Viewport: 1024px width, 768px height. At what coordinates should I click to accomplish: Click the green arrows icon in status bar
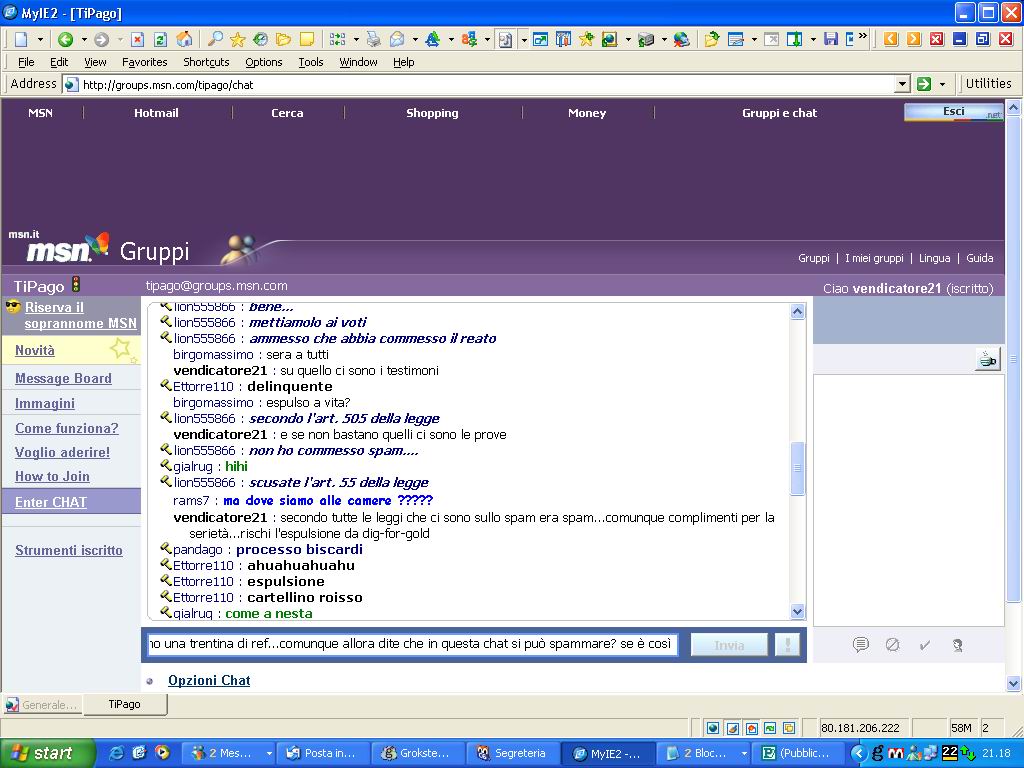[x=770, y=728]
